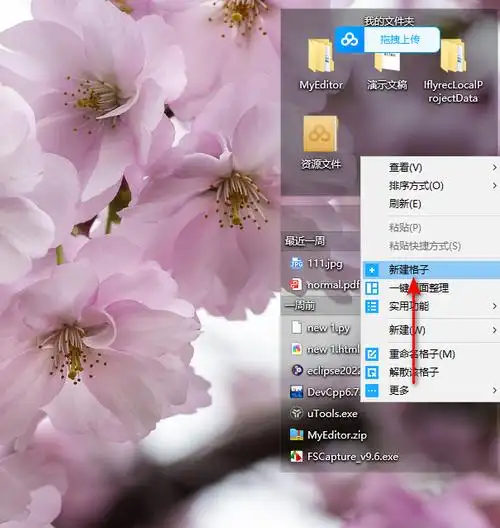
Task: Click the layout icon beside 一键桌面整理
Action: point(372,289)
